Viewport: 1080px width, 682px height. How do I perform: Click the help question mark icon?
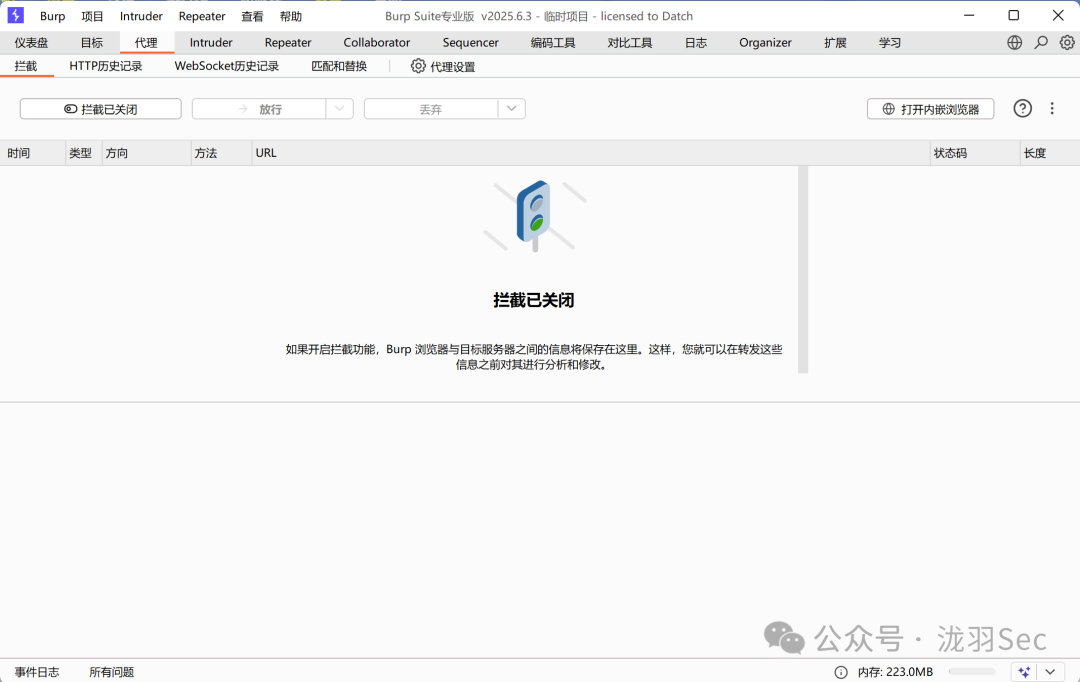tap(1022, 109)
